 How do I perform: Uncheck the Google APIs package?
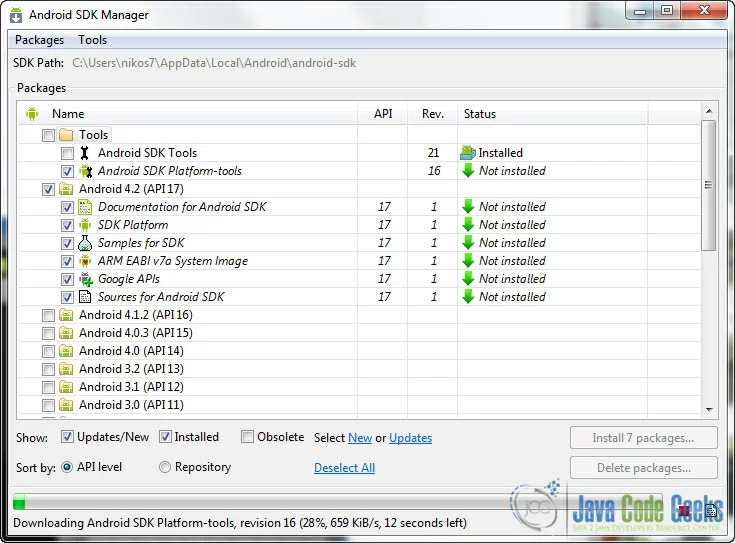coord(68,279)
